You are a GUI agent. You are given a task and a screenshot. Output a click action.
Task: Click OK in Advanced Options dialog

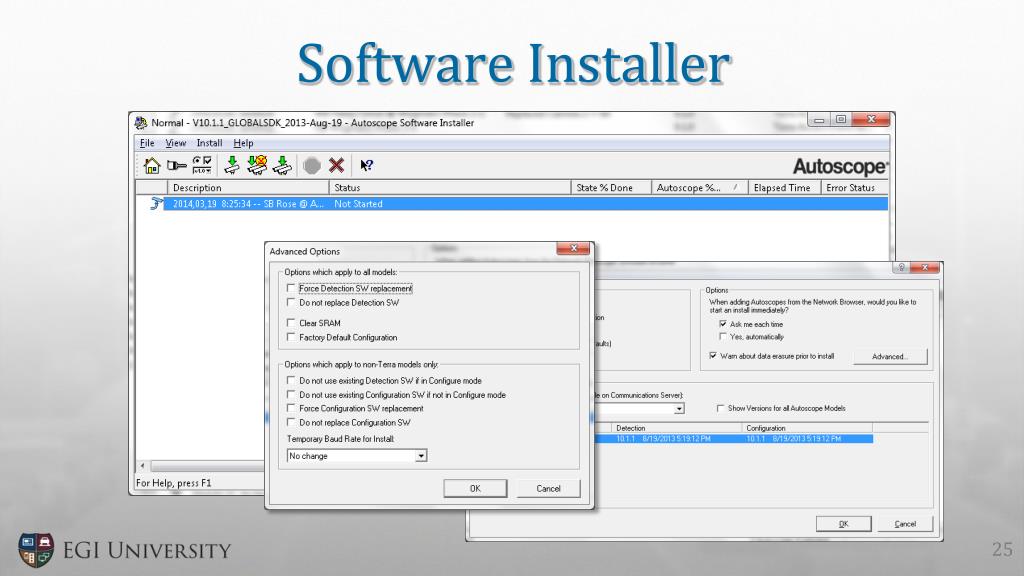point(475,488)
